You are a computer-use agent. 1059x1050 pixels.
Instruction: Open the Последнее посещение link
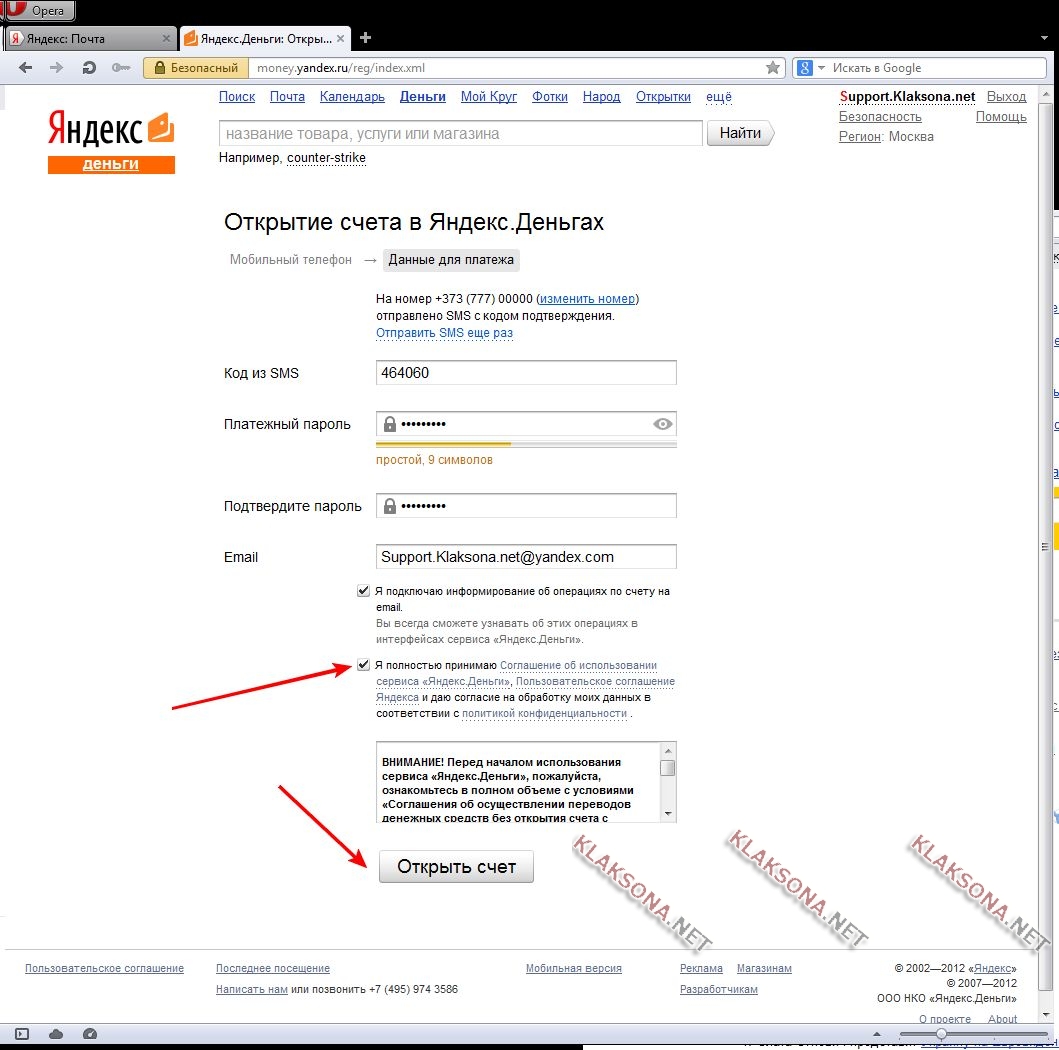tap(273, 968)
